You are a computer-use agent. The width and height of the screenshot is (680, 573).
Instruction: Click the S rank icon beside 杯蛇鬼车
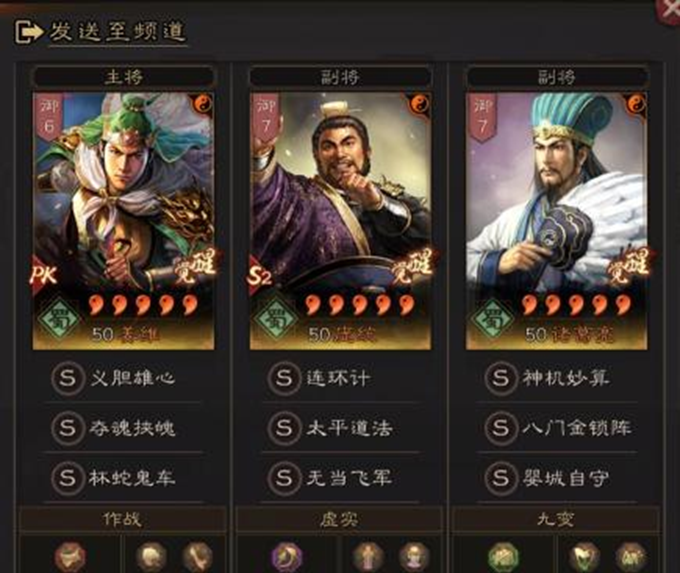tap(68, 478)
